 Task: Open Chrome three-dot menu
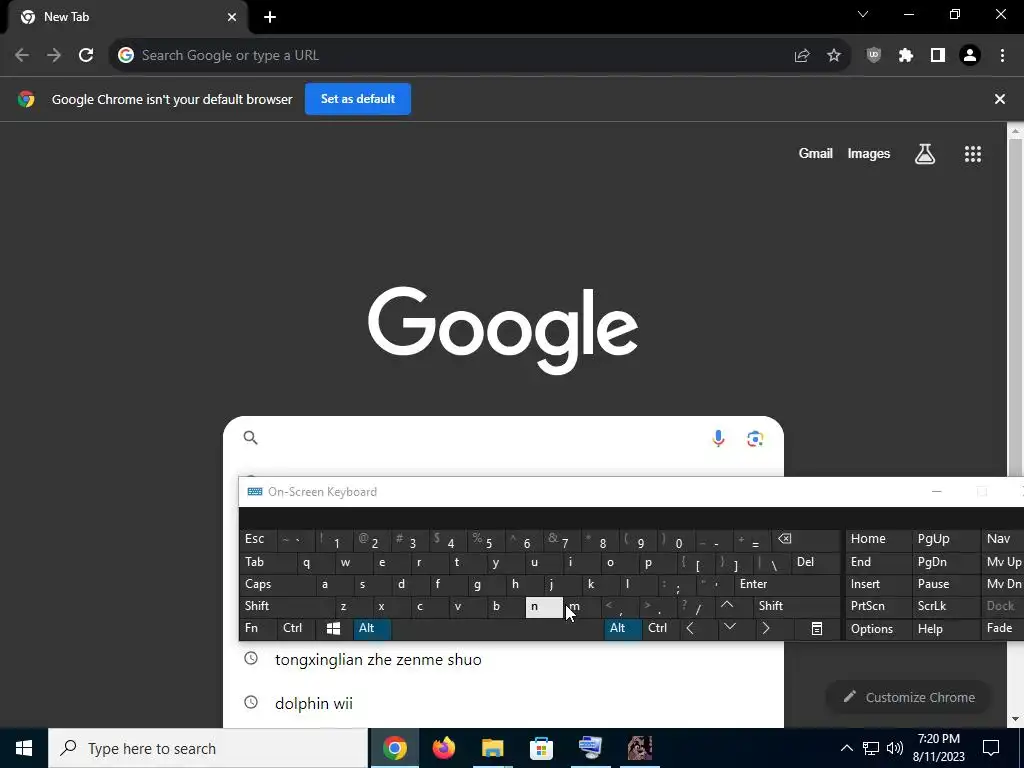pyautogui.click(x=1002, y=56)
